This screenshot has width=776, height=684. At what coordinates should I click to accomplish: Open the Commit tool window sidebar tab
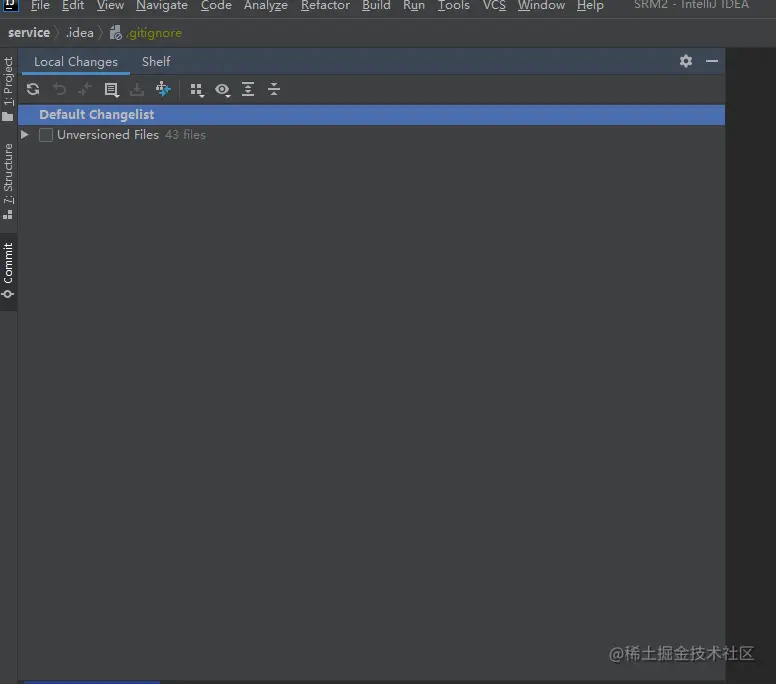point(8,271)
